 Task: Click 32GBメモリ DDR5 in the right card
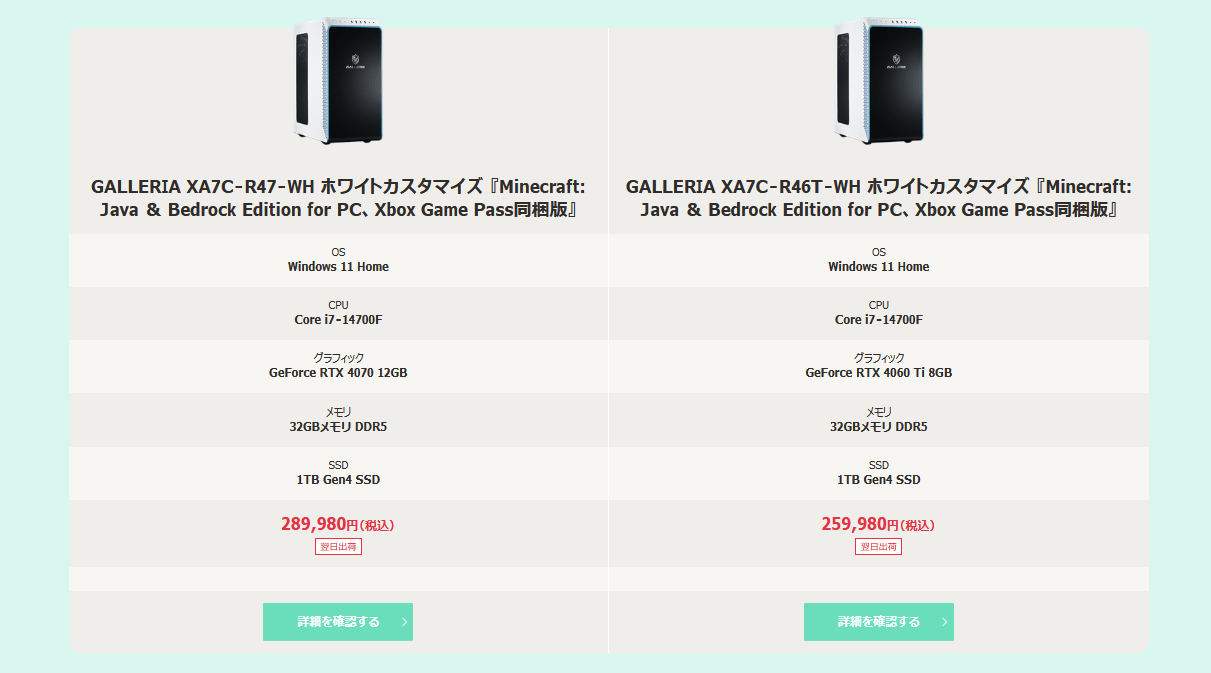tap(878, 427)
